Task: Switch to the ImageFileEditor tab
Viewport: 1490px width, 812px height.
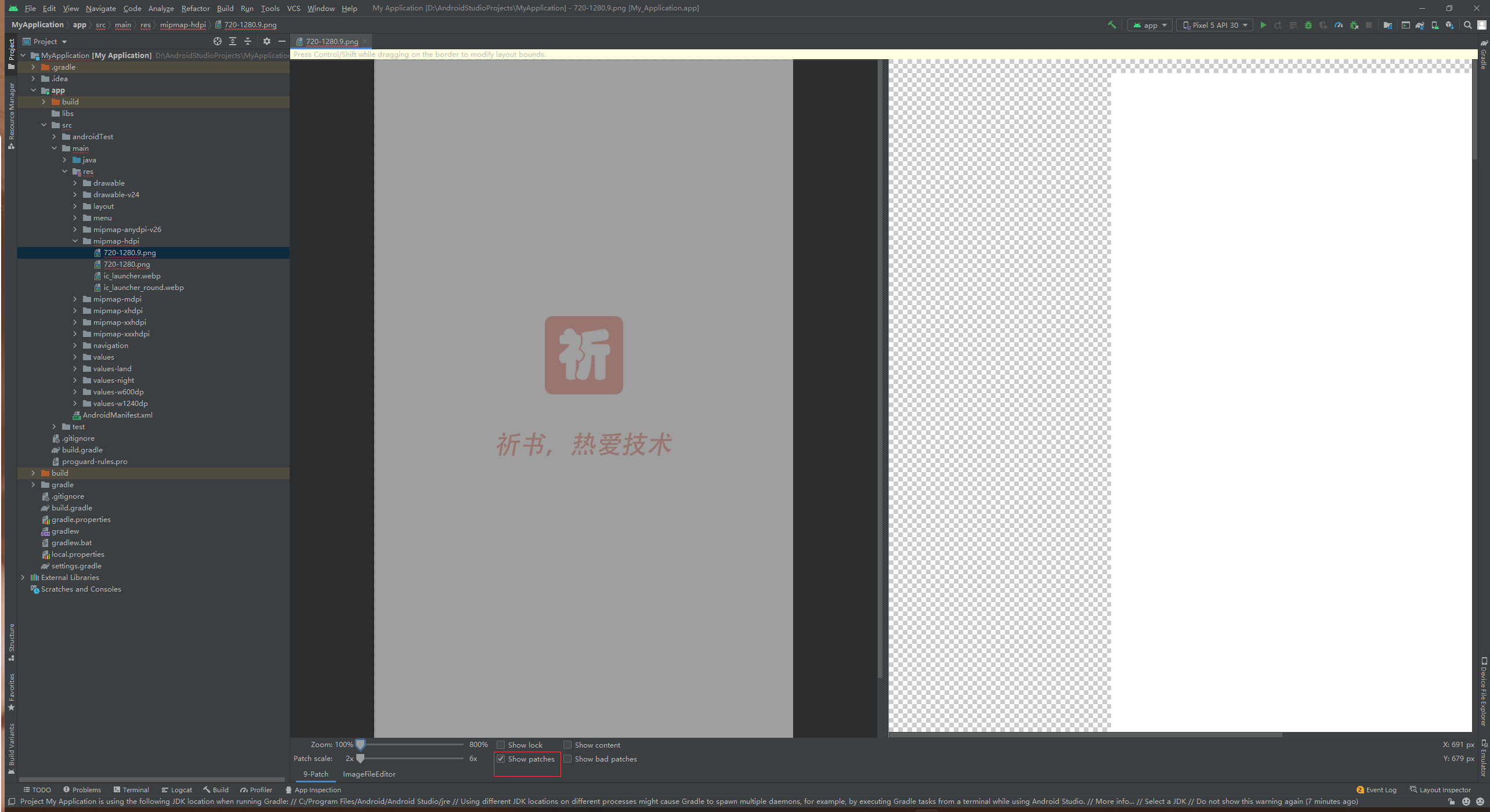Action: click(369, 774)
